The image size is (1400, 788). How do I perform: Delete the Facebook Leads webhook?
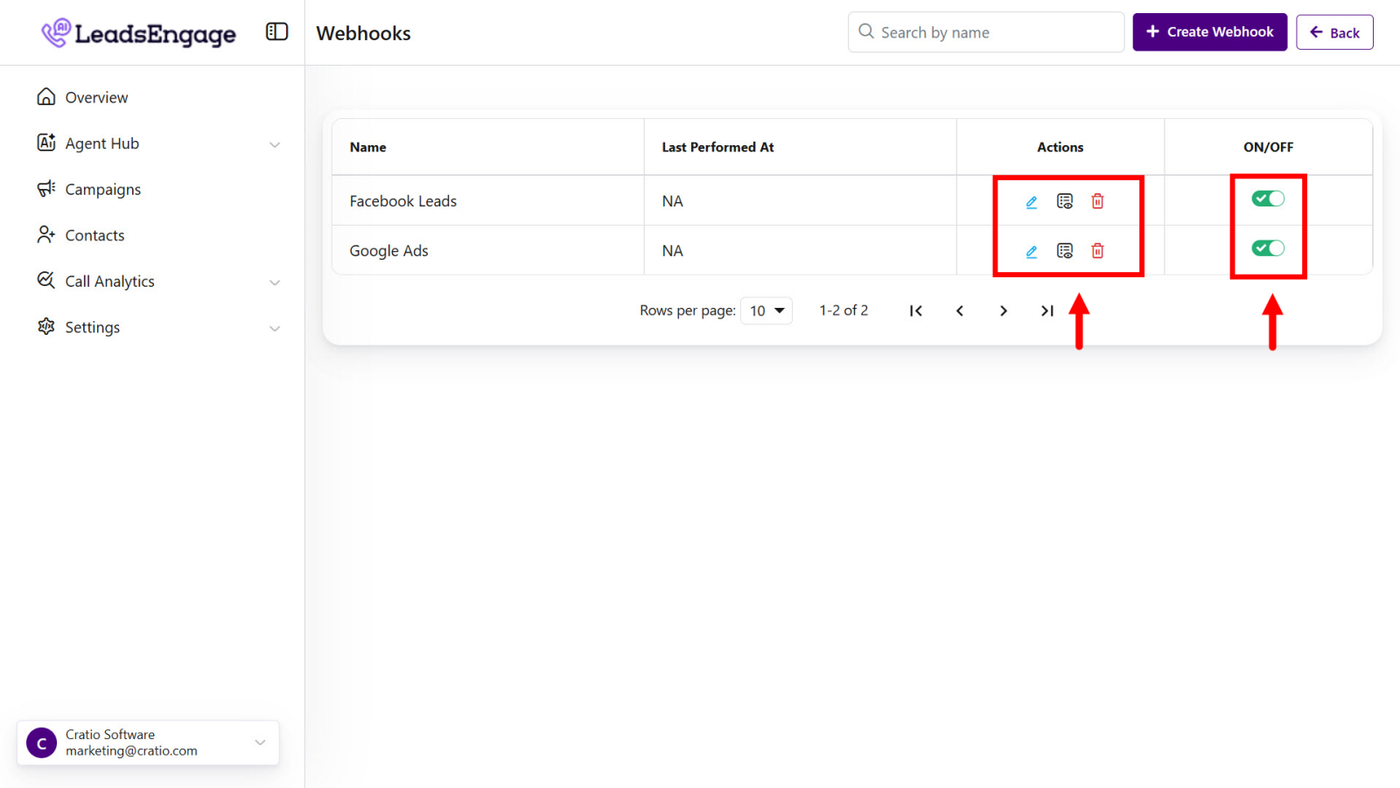coord(1097,202)
